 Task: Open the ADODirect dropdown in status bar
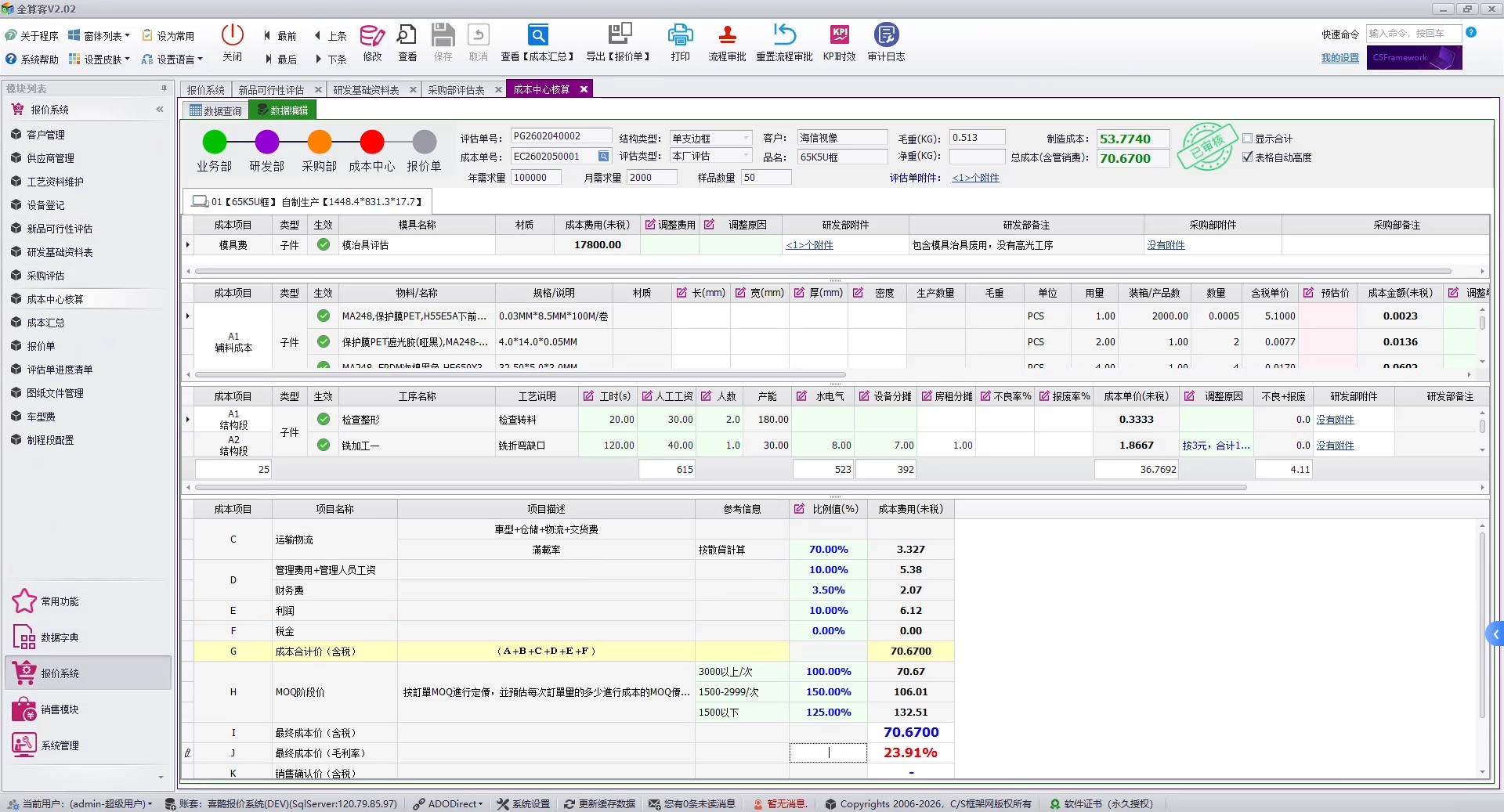tap(448, 804)
